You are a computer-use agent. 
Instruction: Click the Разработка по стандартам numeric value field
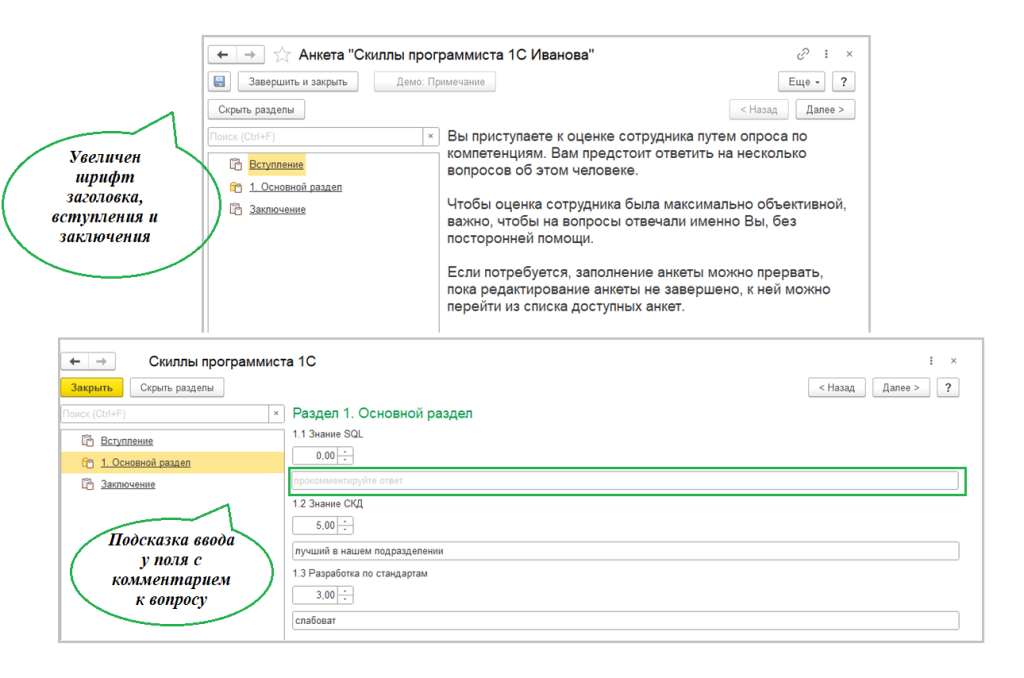(x=316, y=595)
